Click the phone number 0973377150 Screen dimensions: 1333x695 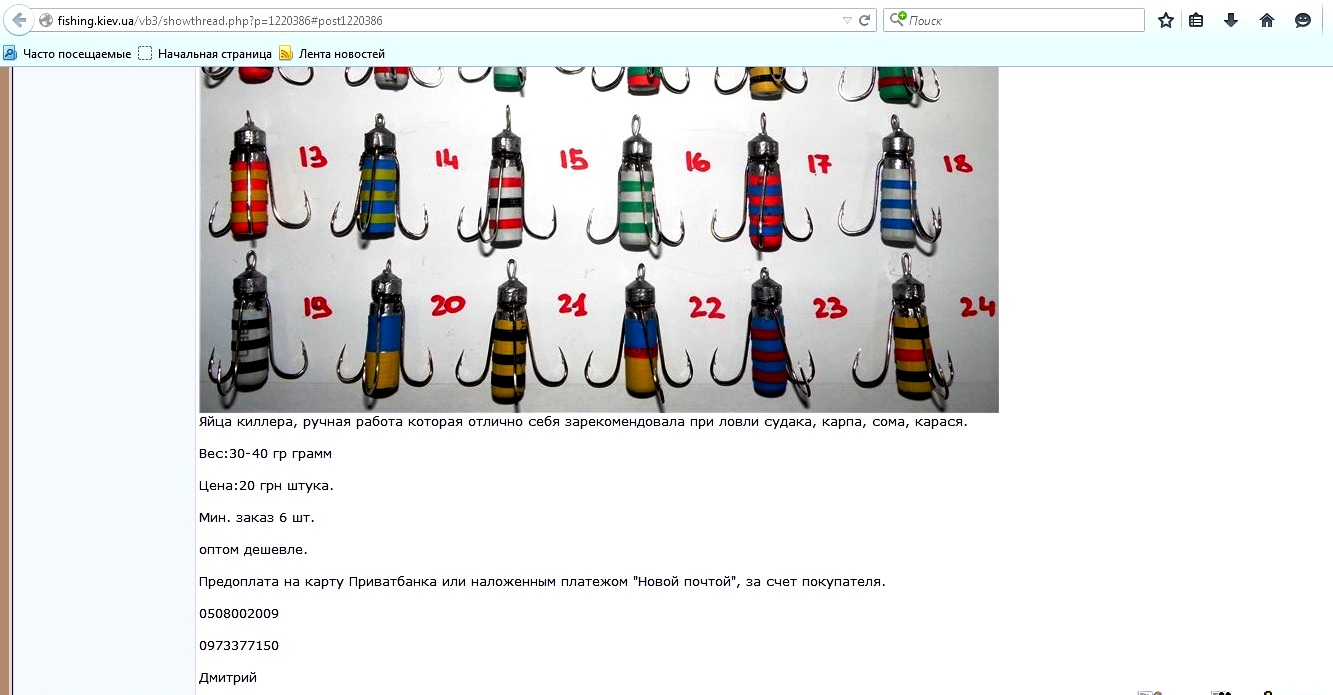(x=239, y=645)
